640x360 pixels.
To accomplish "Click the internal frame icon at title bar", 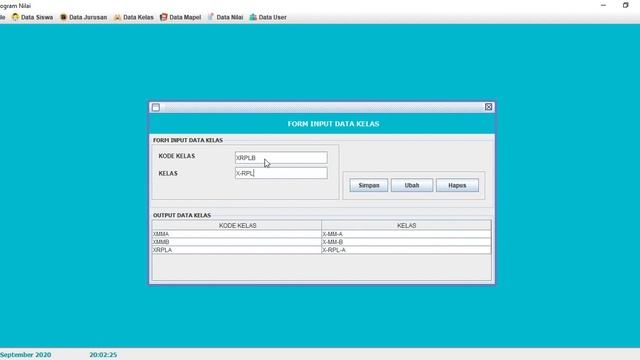I will pos(156,107).
